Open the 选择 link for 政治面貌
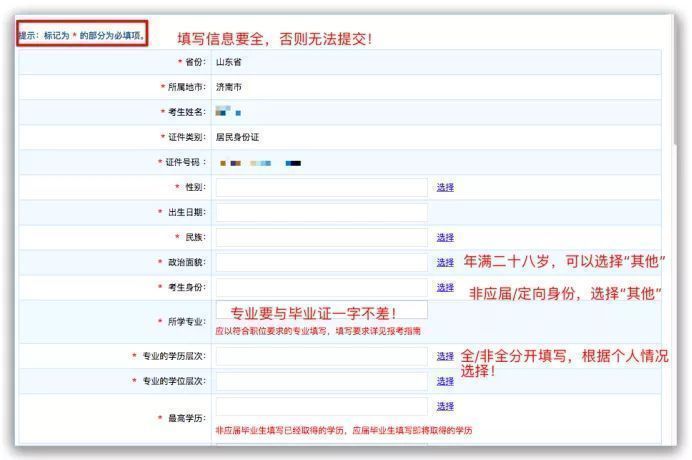 pyautogui.click(x=445, y=263)
